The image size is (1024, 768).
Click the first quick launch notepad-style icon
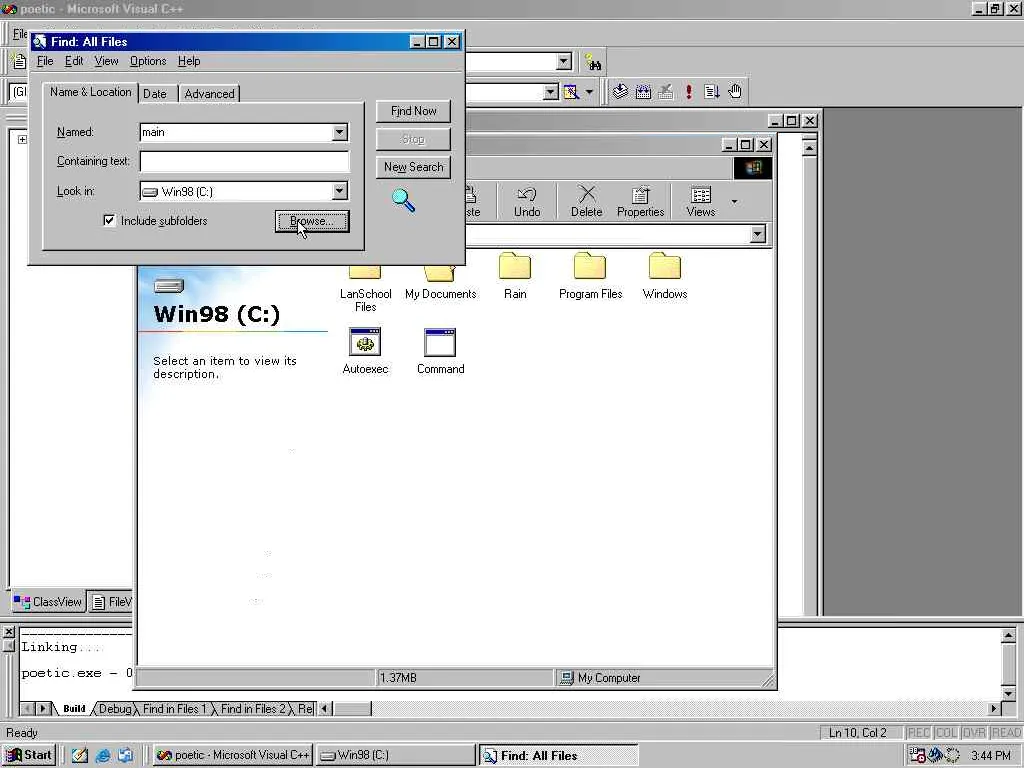80,755
